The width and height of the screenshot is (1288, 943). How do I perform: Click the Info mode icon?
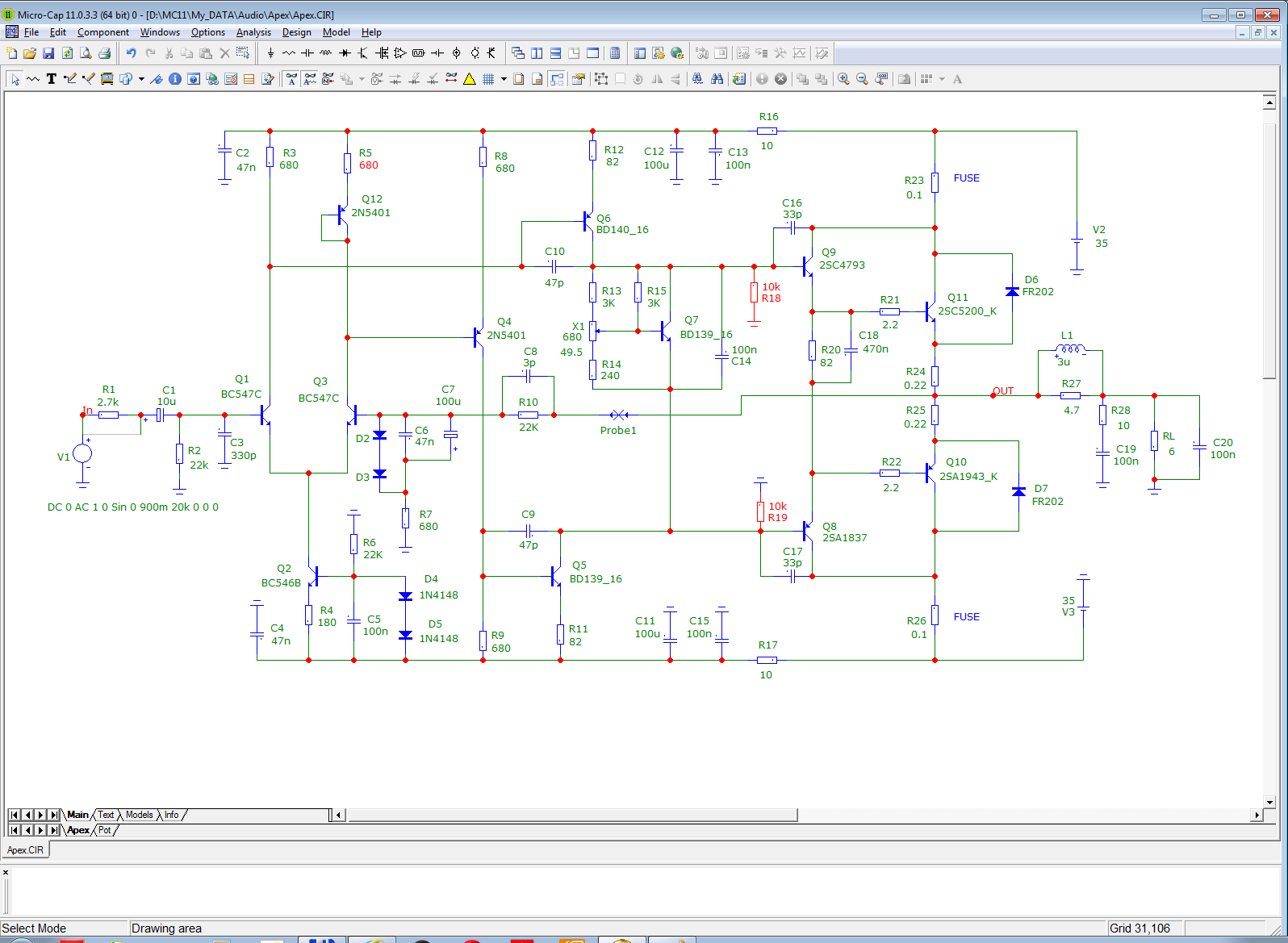[x=175, y=79]
